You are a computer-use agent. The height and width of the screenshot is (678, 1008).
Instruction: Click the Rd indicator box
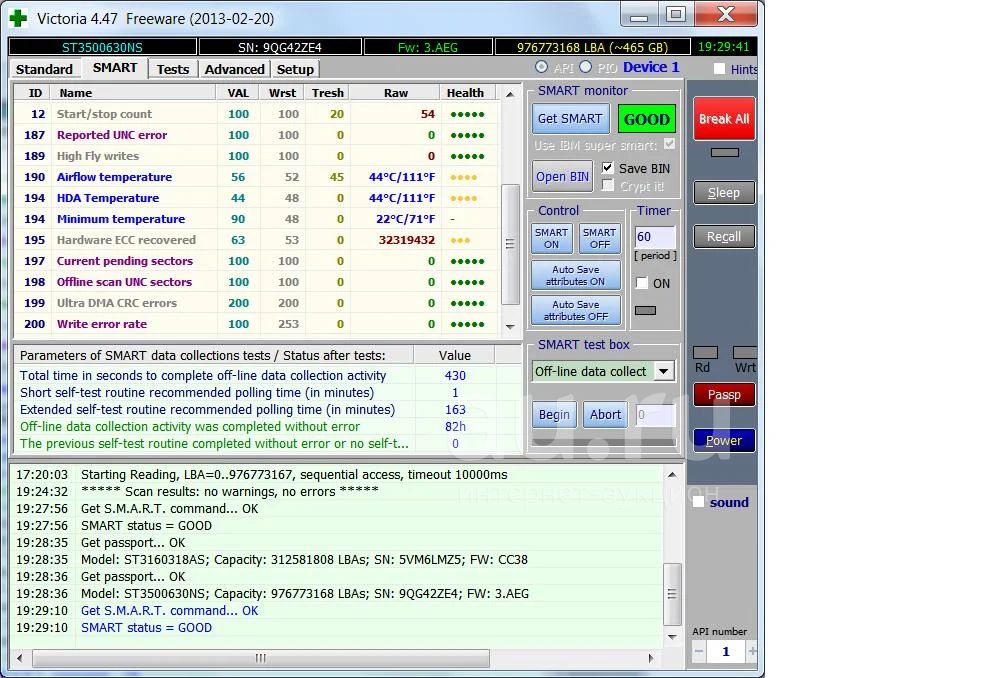click(x=705, y=352)
